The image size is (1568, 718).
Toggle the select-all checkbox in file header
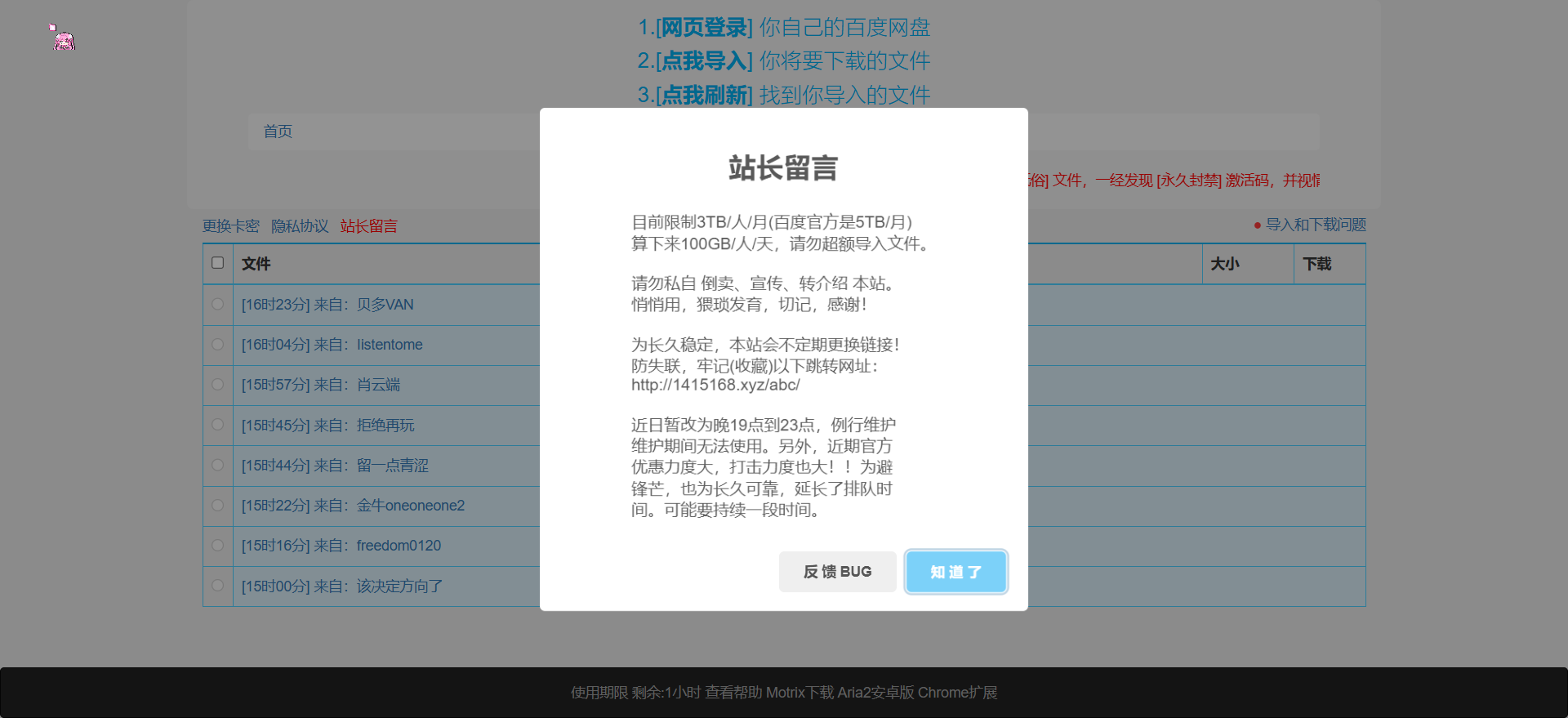[217, 263]
